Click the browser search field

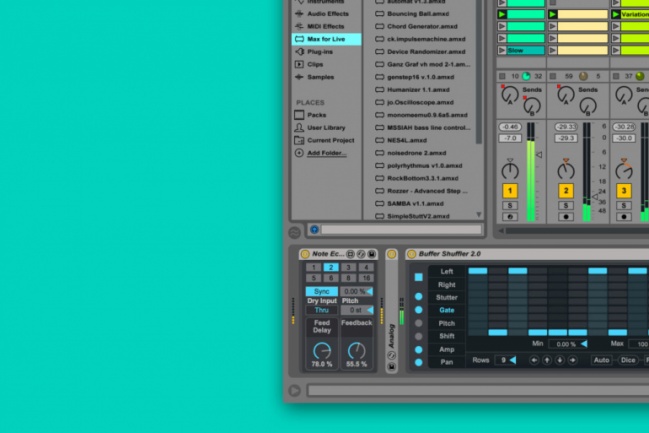401,229
